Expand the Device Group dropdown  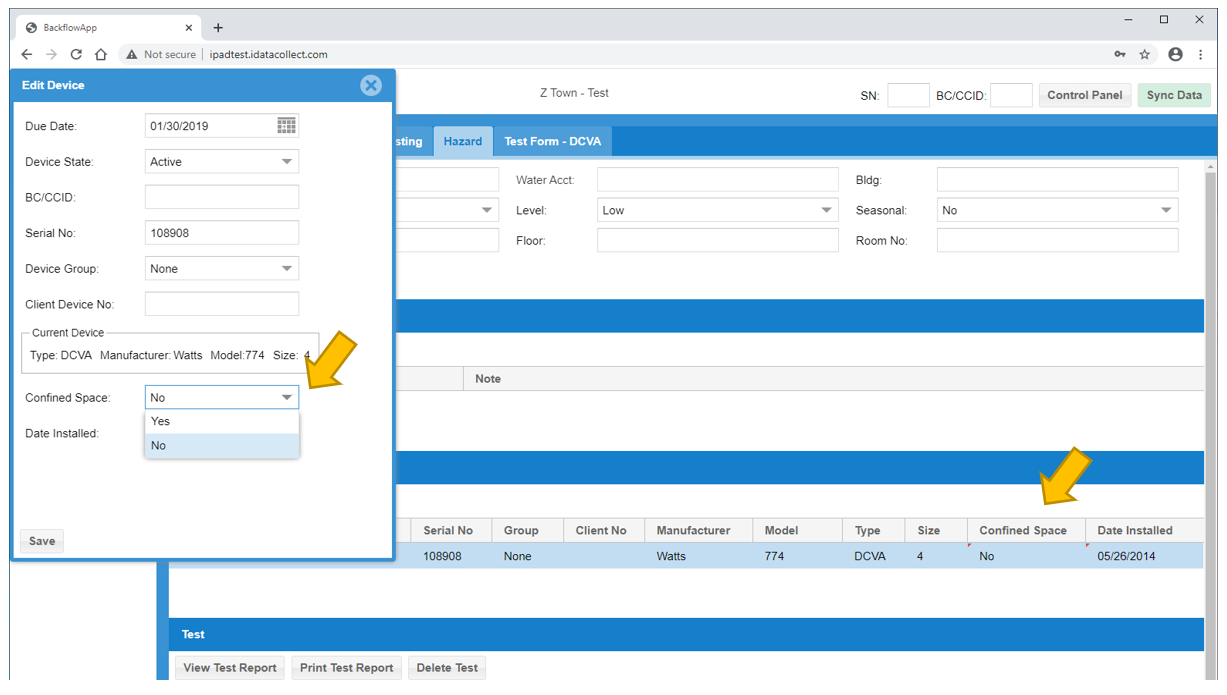(222, 268)
